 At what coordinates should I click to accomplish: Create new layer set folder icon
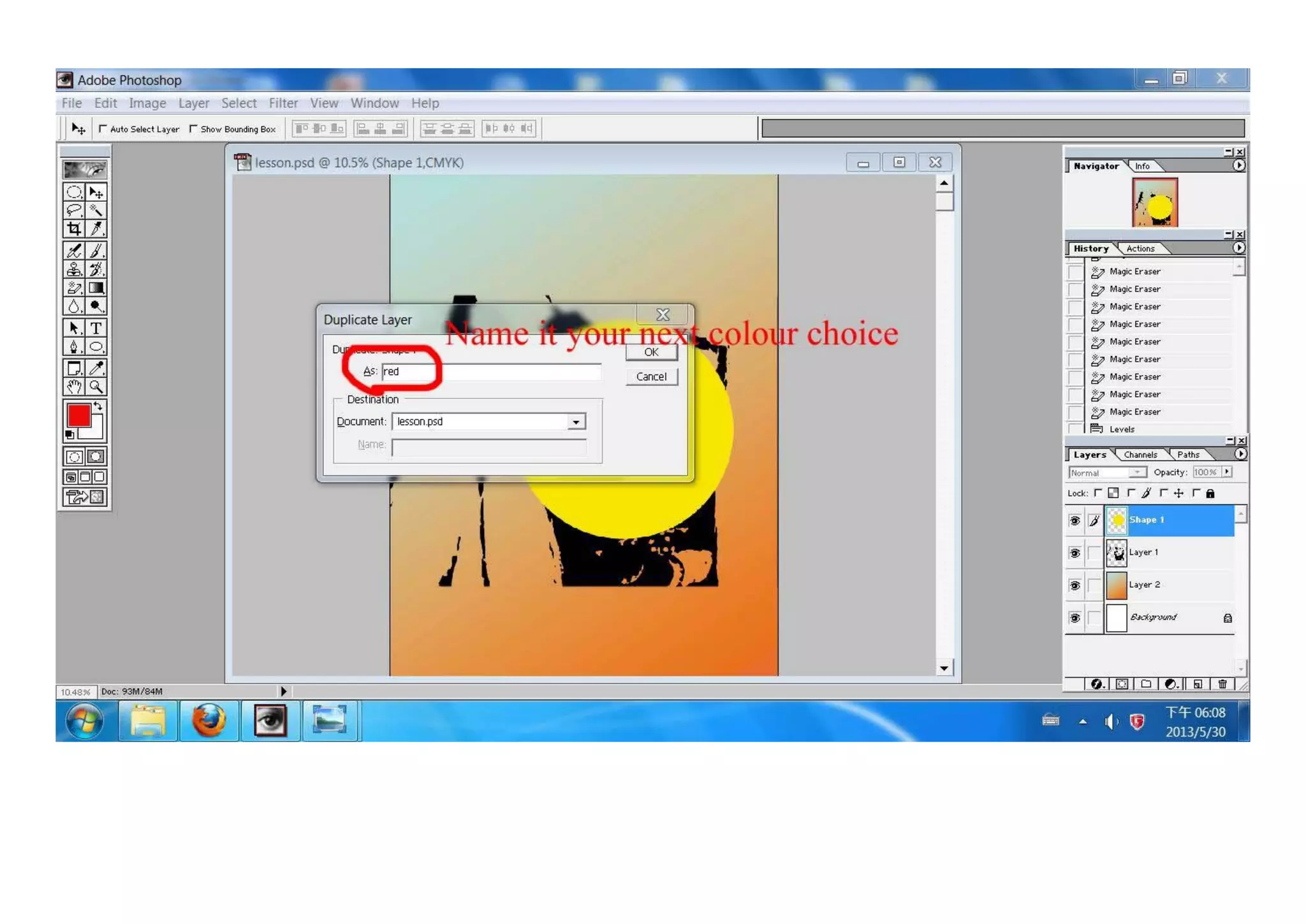tap(1146, 684)
